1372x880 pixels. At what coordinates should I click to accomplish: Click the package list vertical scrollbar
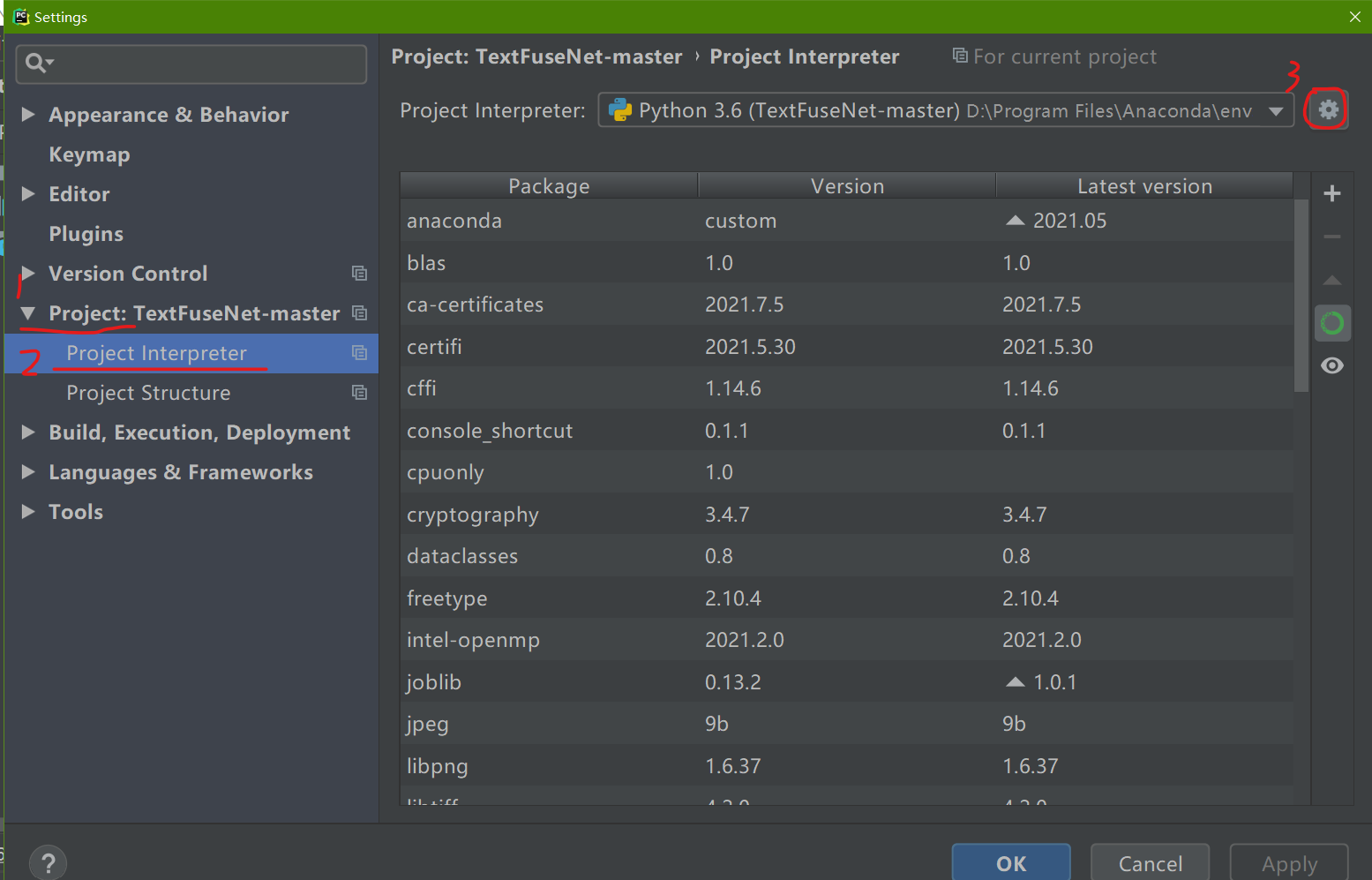tap(1301, 296)
